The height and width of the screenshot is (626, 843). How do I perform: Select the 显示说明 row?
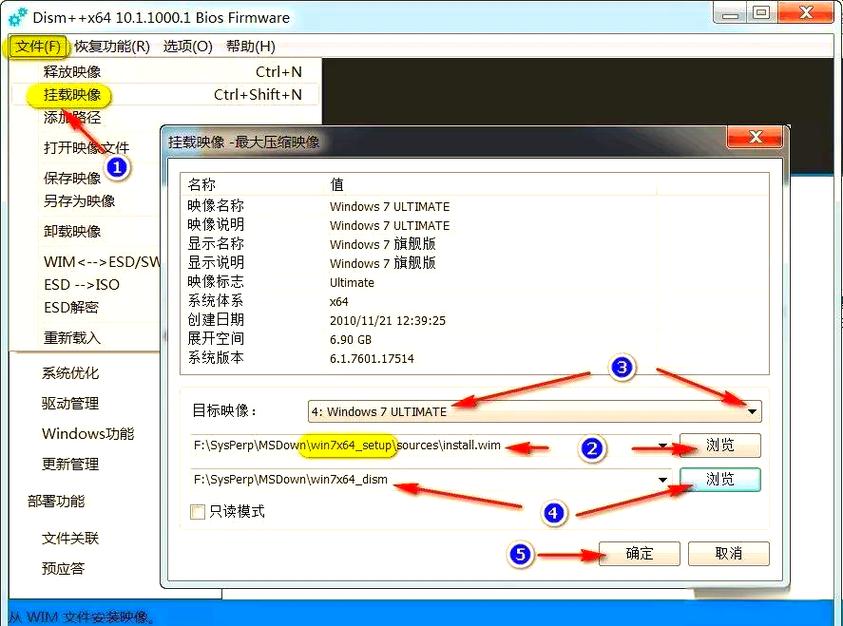(475, 264)
